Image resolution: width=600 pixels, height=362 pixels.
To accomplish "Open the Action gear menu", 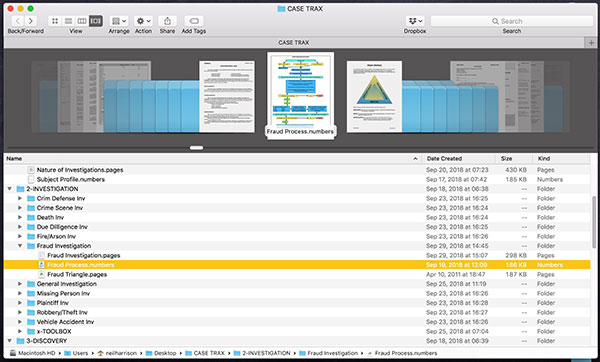I will click(x=143, y=21).
